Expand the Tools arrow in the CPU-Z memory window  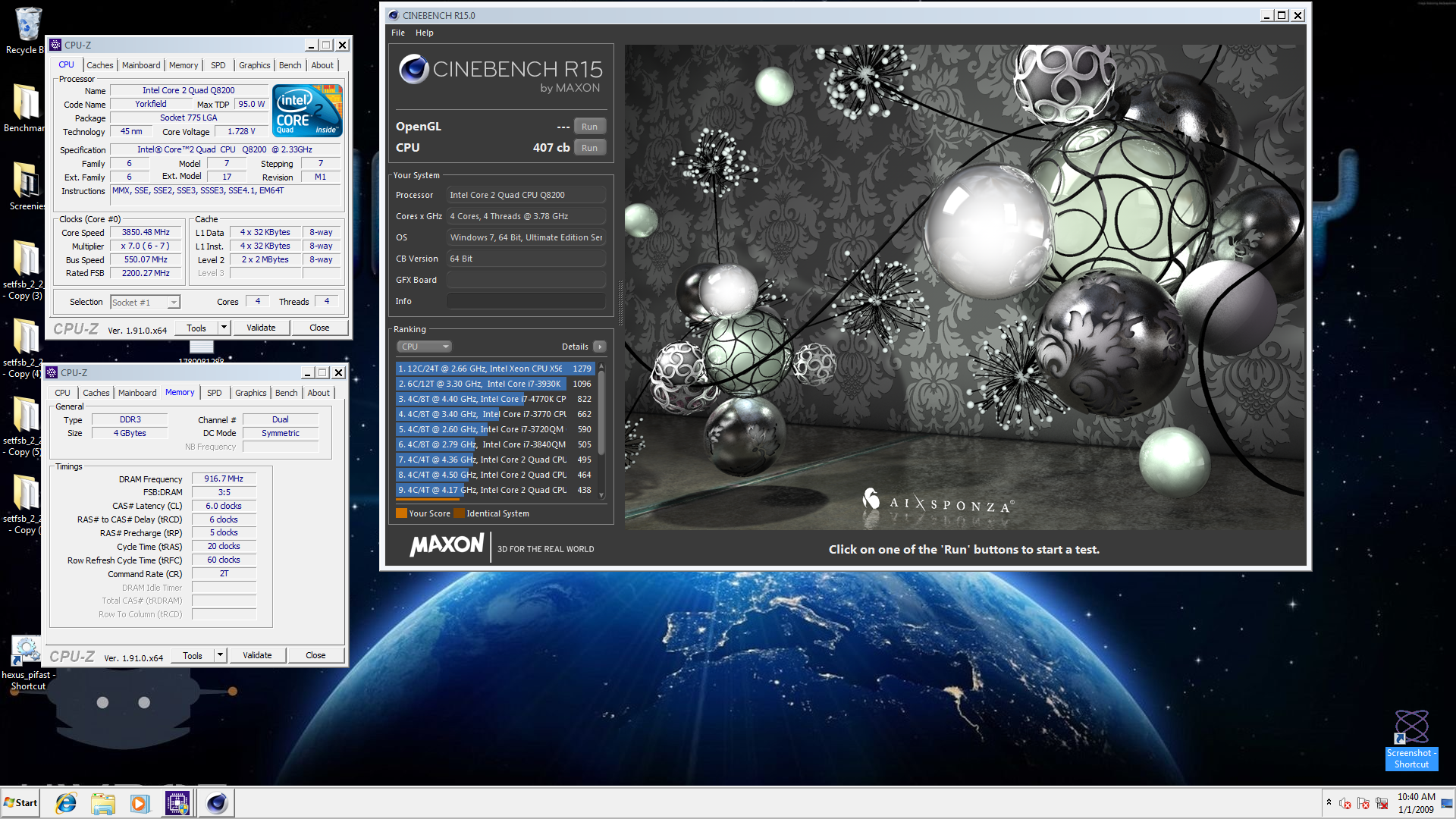(220, 655)
